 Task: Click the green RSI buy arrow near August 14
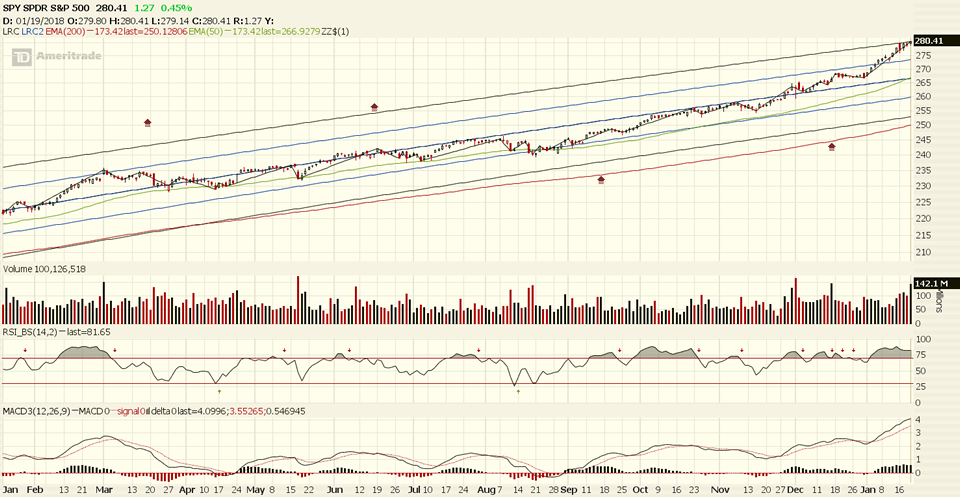517,391
